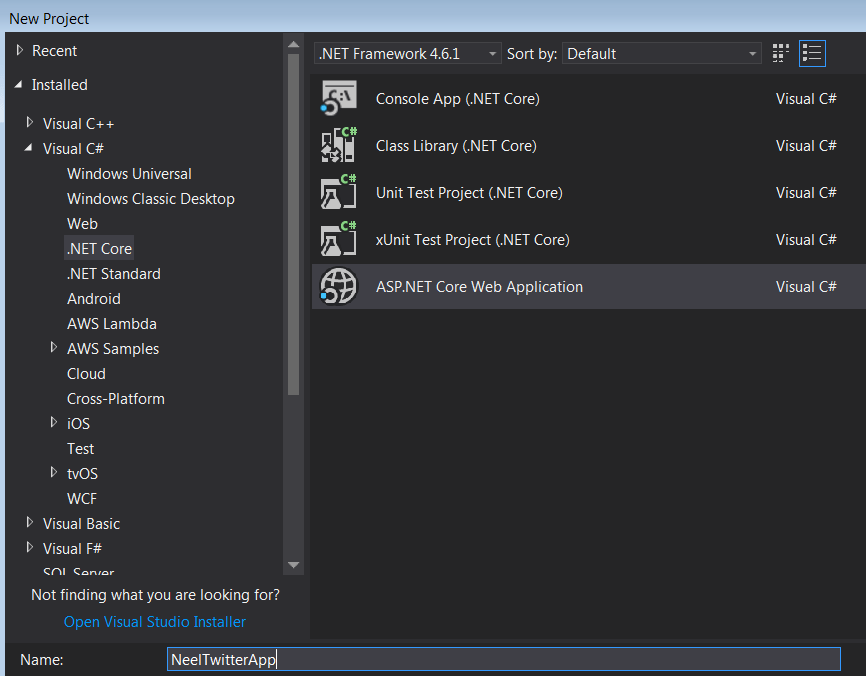Select the Windows Classic Desktop category
Viewport: 866px width, 676px height.
pyautogui.click(x=150, y=199)
